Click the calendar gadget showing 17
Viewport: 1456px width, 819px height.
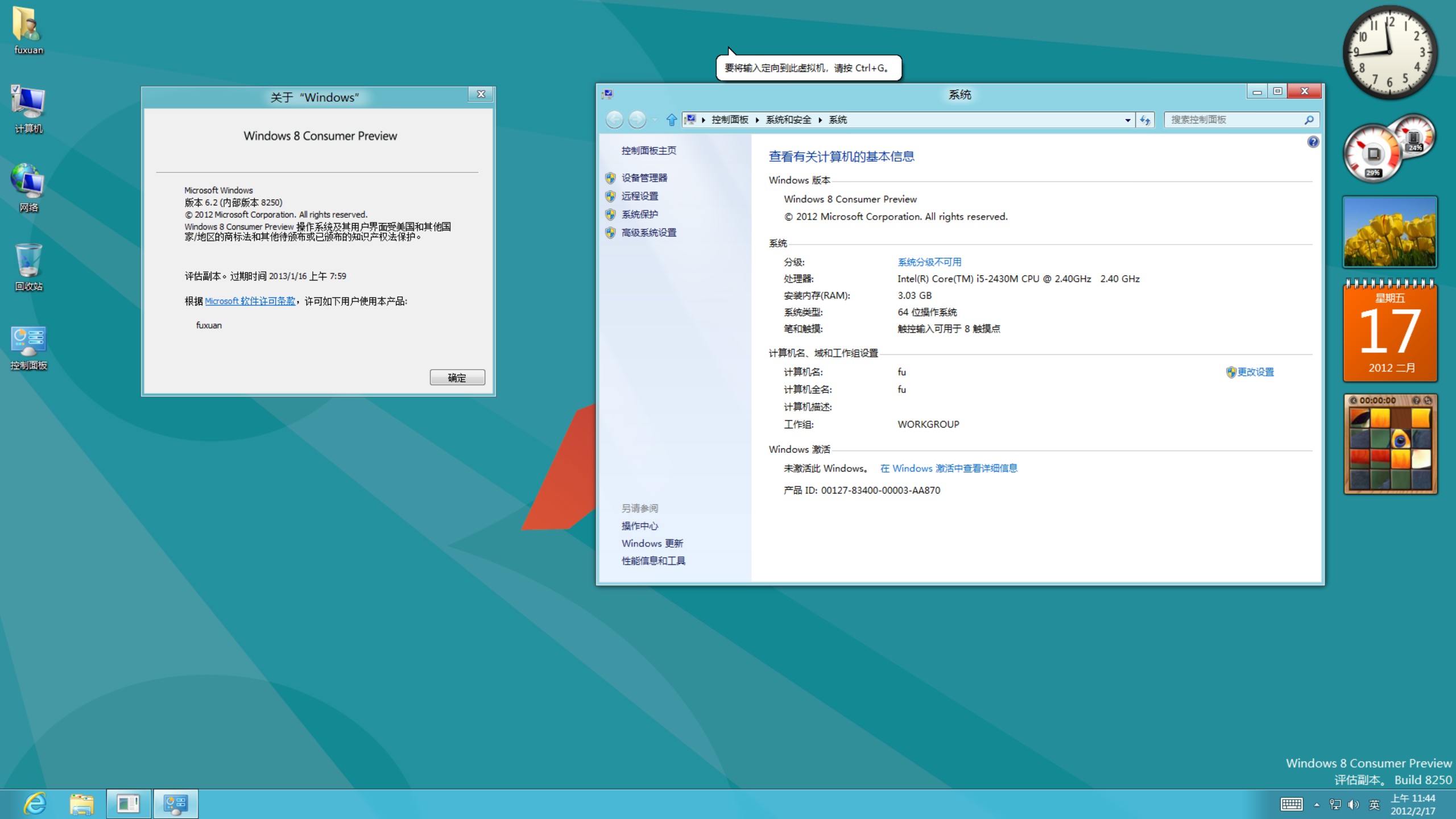(1389, 331)
